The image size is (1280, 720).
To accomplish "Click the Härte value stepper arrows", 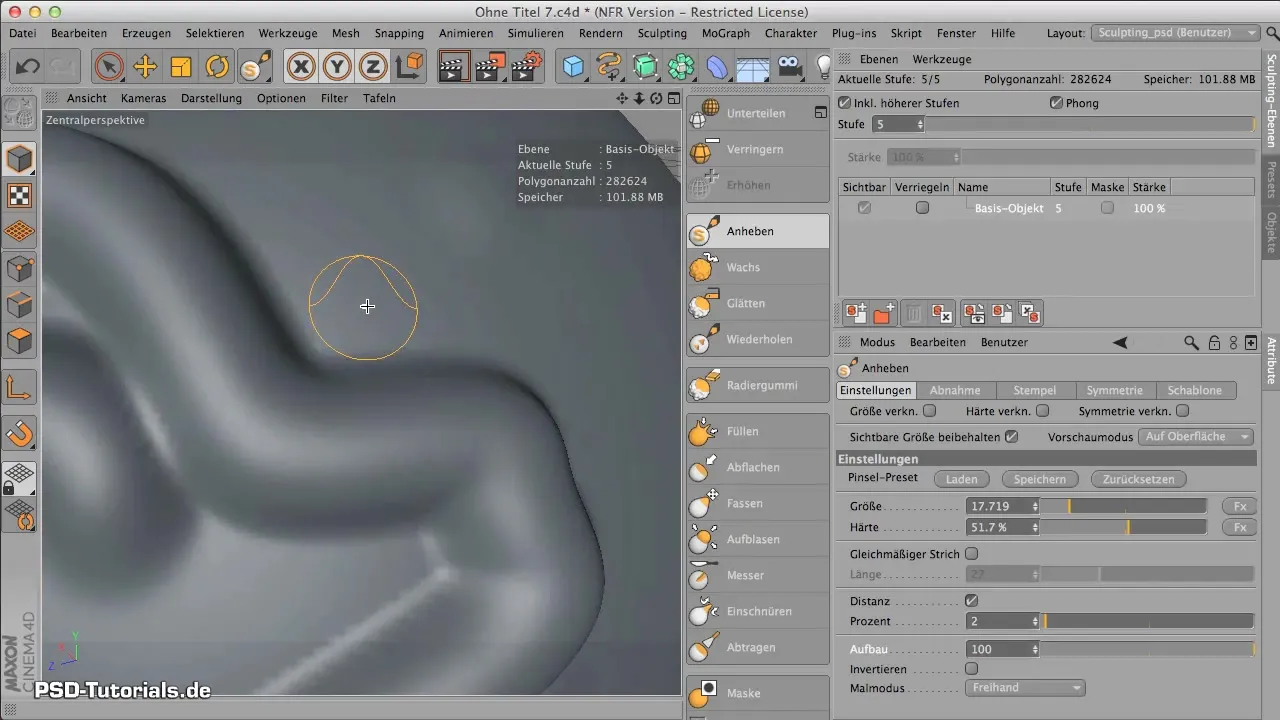I will 1035,527.
